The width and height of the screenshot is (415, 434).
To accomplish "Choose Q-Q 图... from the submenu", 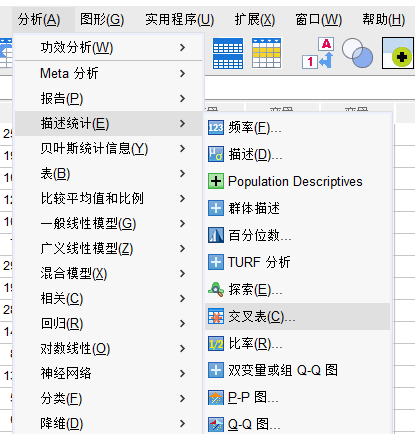I will point(297,424).
